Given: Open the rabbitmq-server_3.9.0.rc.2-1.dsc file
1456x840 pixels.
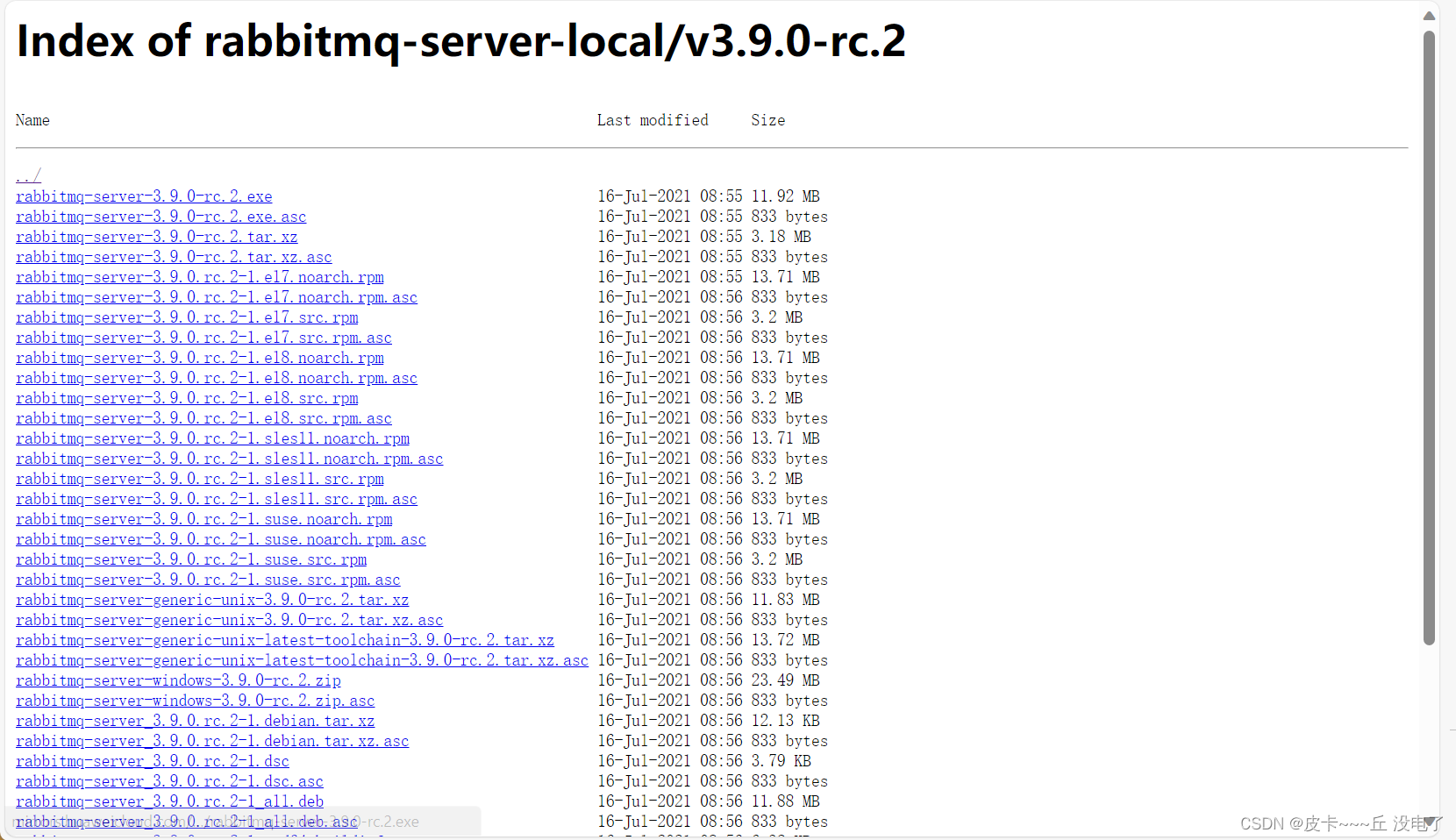Looking at the screenshot, I should 152,761.
